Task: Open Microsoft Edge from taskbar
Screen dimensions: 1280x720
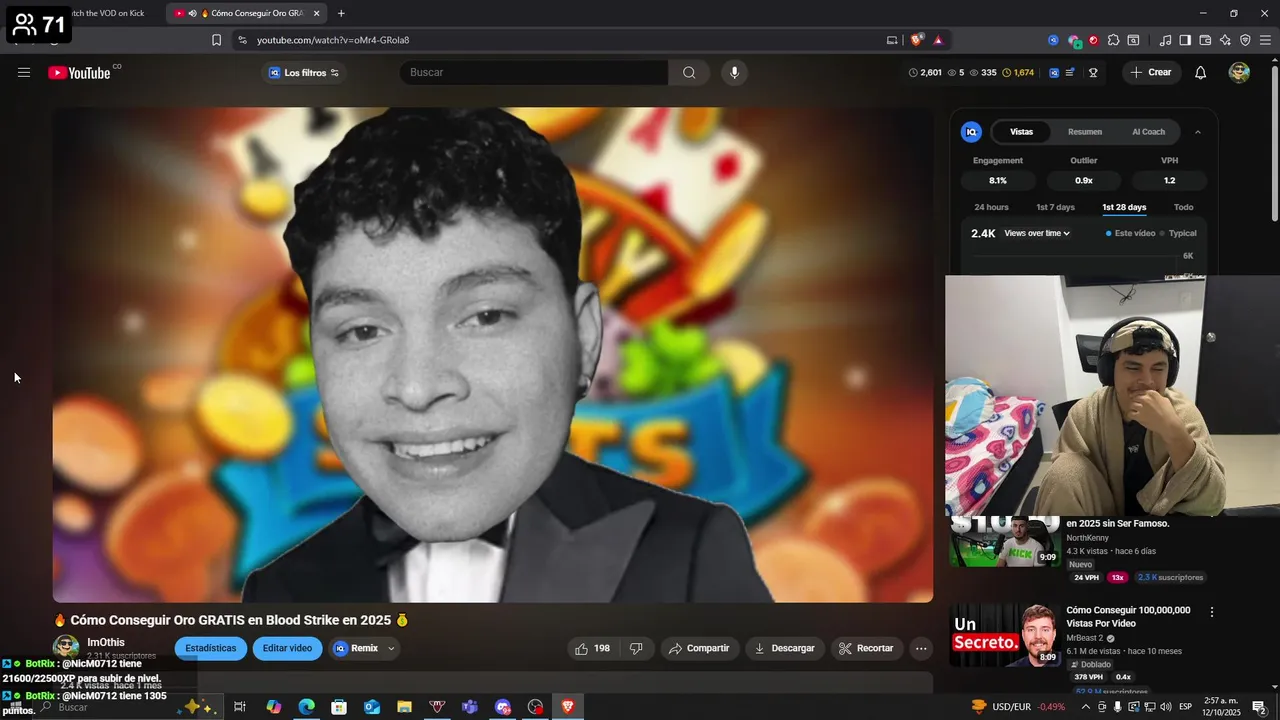Action: 306,707
